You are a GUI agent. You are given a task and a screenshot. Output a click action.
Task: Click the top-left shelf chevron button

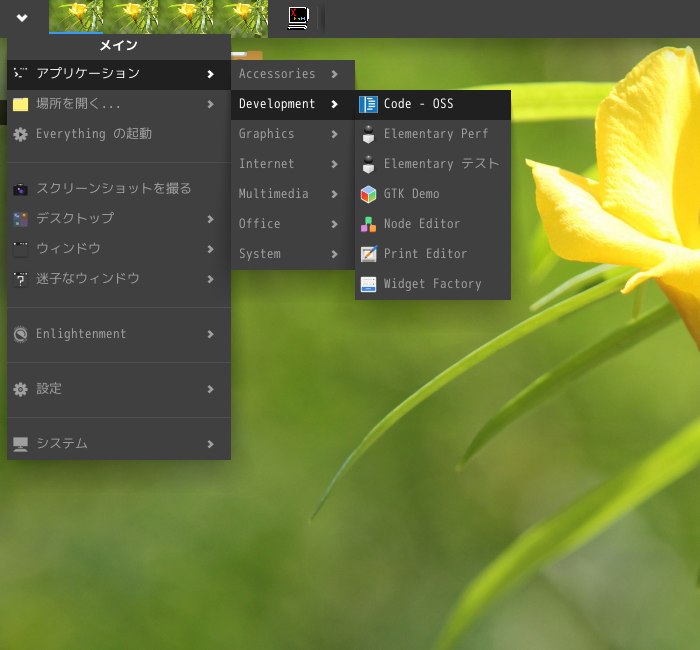point(22,18)
